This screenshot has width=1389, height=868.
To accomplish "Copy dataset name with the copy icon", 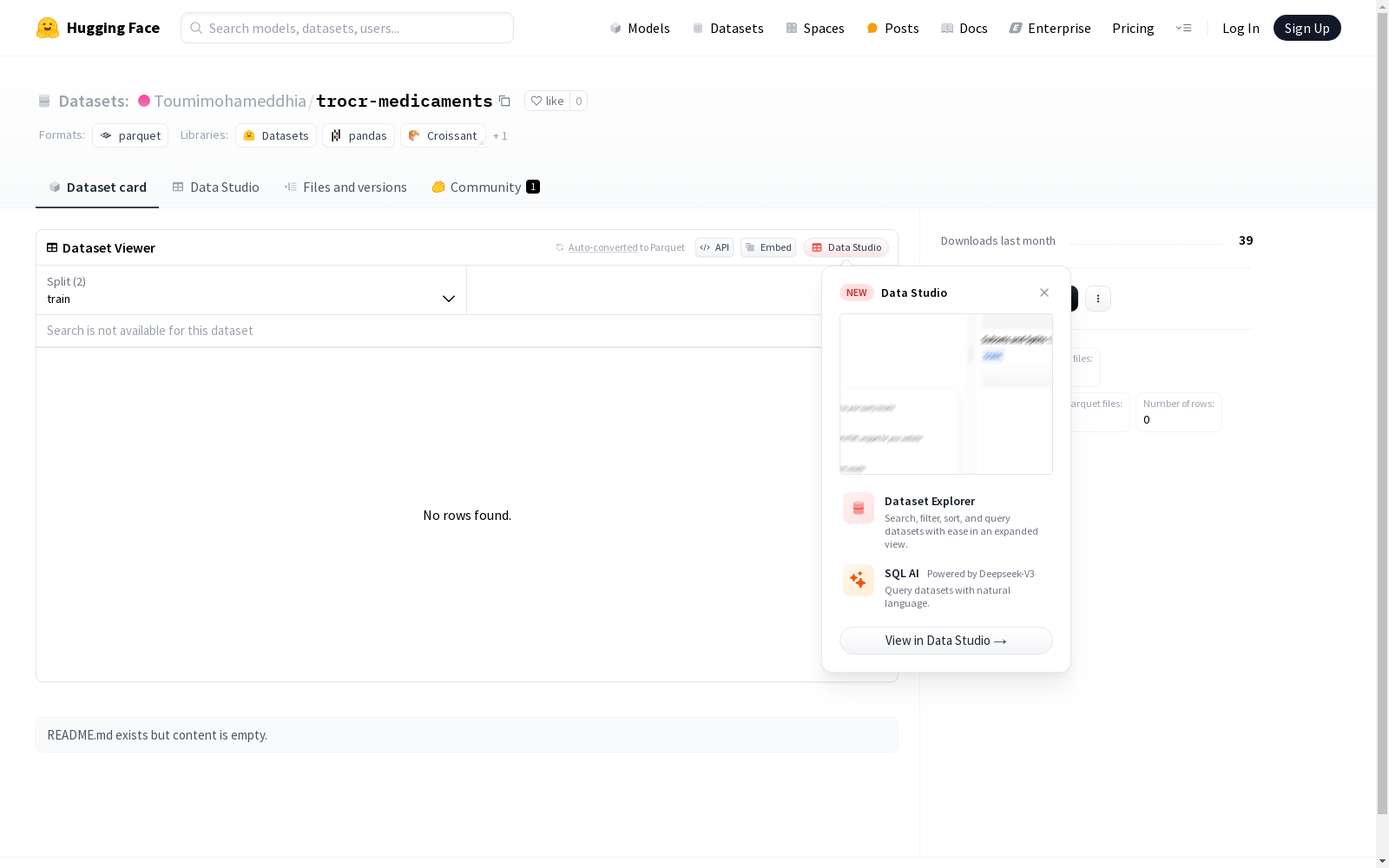I will tap(504, 101).
